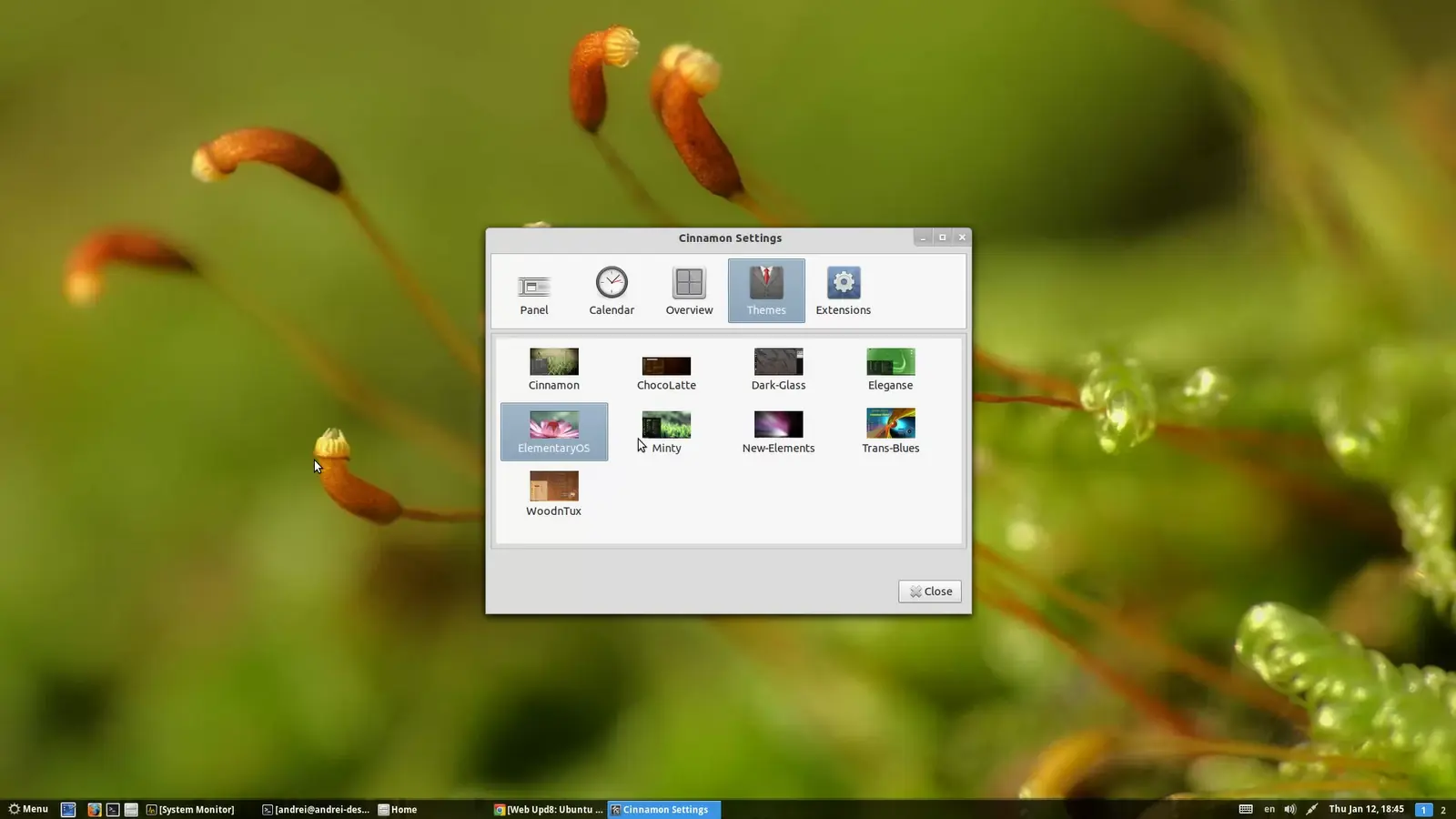Apply the New-Elements theme
Viewport: 1456px width, 819px height.
pyautogui.click(x=778, y=432)
